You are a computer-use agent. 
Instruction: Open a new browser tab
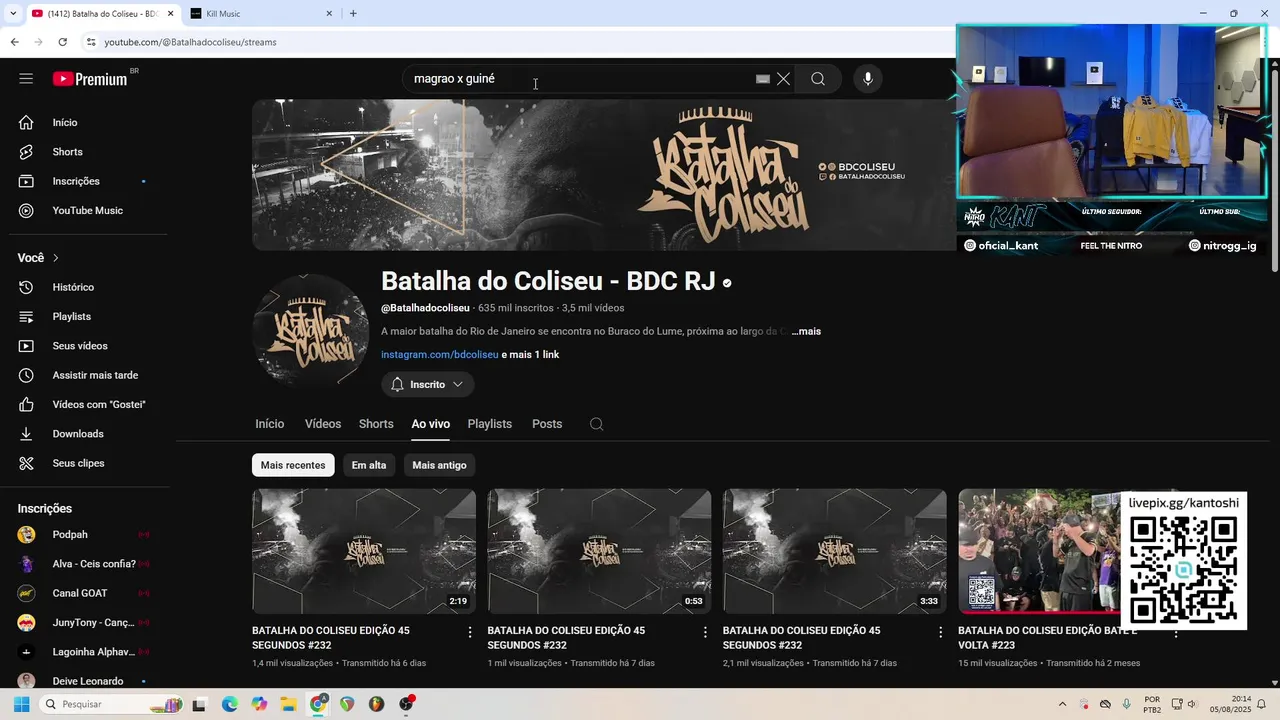353,14
